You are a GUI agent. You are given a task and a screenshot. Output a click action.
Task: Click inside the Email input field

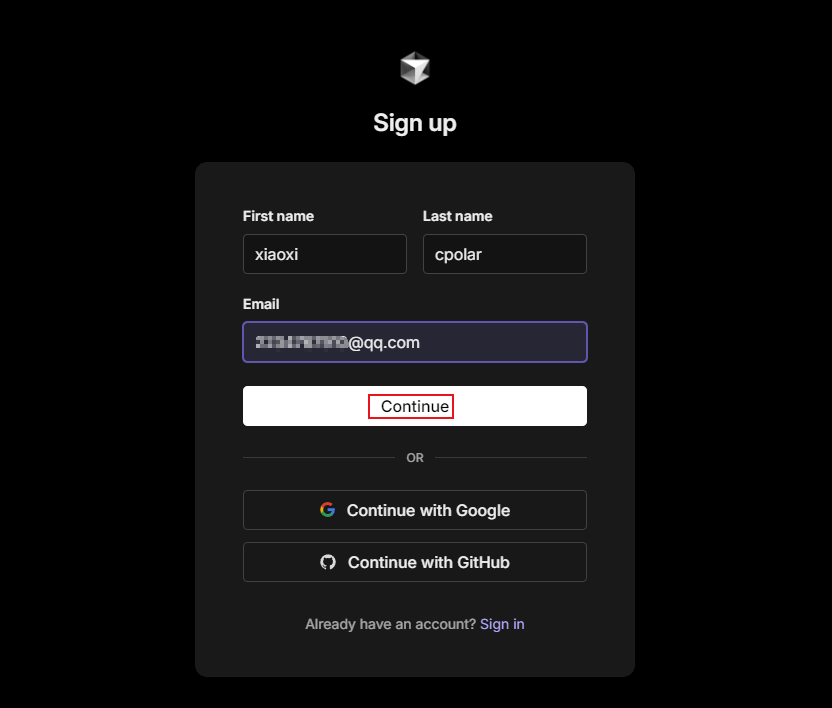(500, 342)
